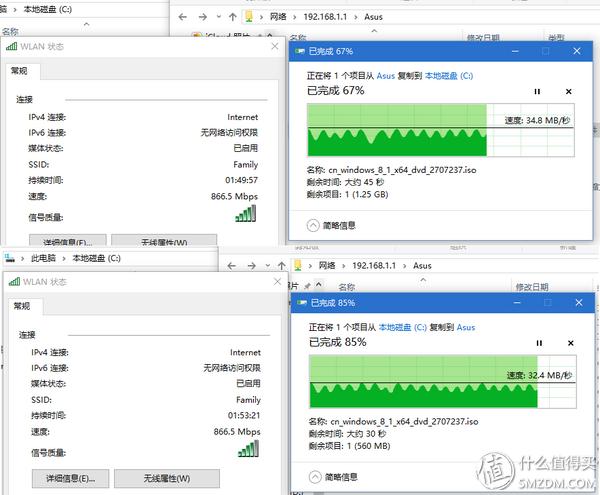Expand chevron above 名称 in upper-left Explorer

tap(86, 24)
